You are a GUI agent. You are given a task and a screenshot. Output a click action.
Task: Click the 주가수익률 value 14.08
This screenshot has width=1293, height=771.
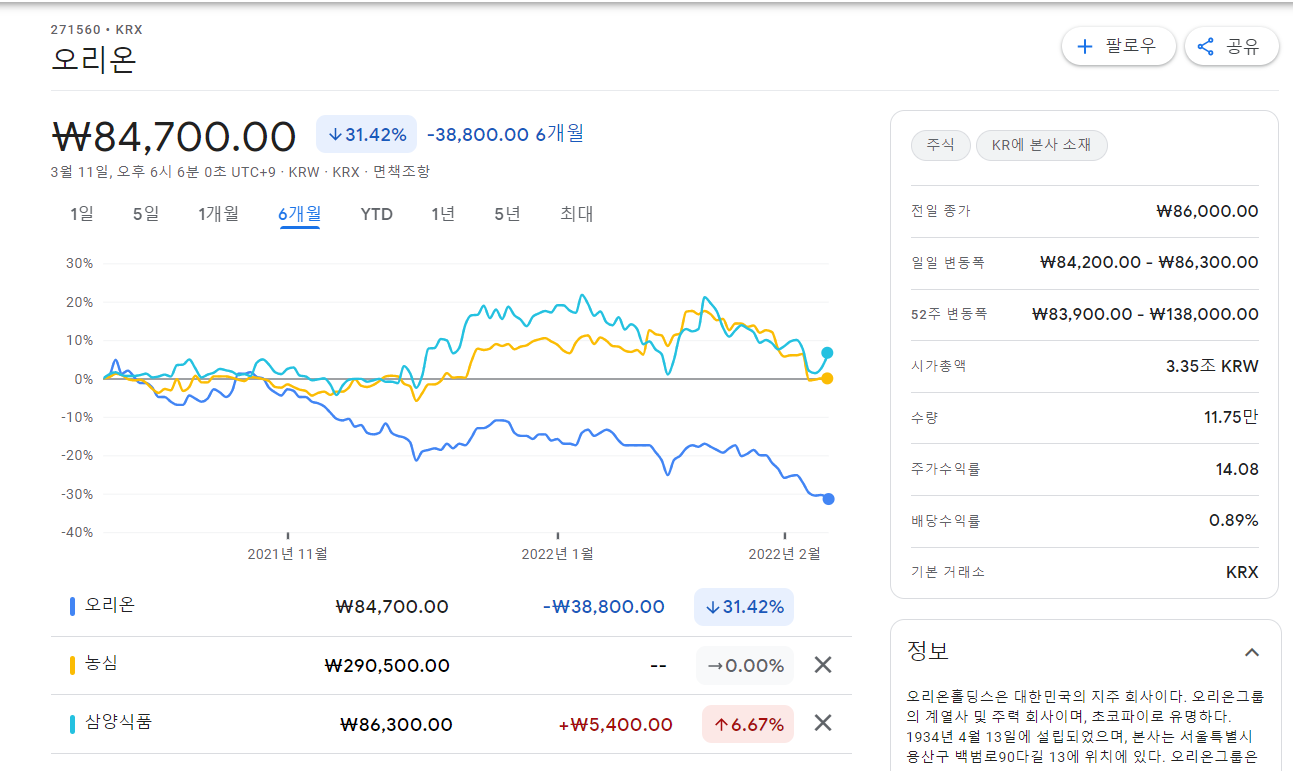tap(1238, 469)
